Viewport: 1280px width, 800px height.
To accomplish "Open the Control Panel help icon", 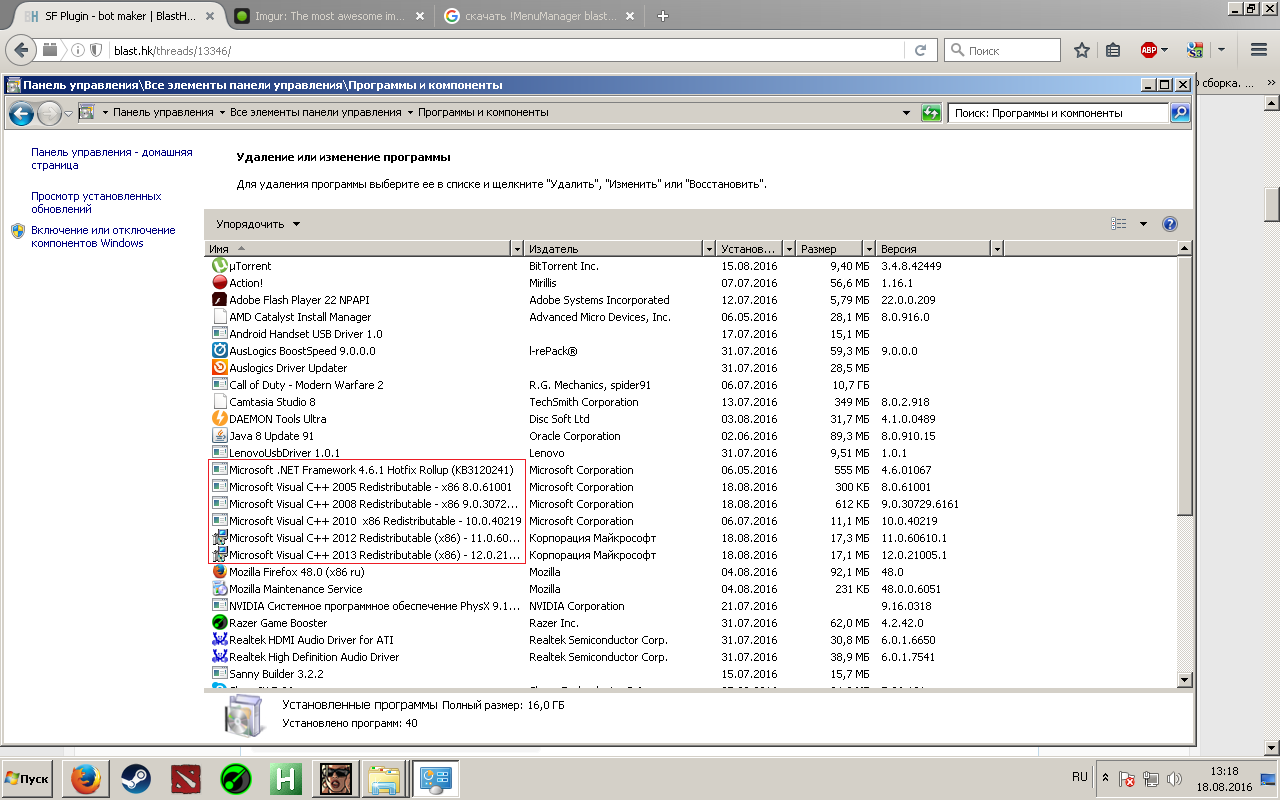I will tap(1170, 224).
